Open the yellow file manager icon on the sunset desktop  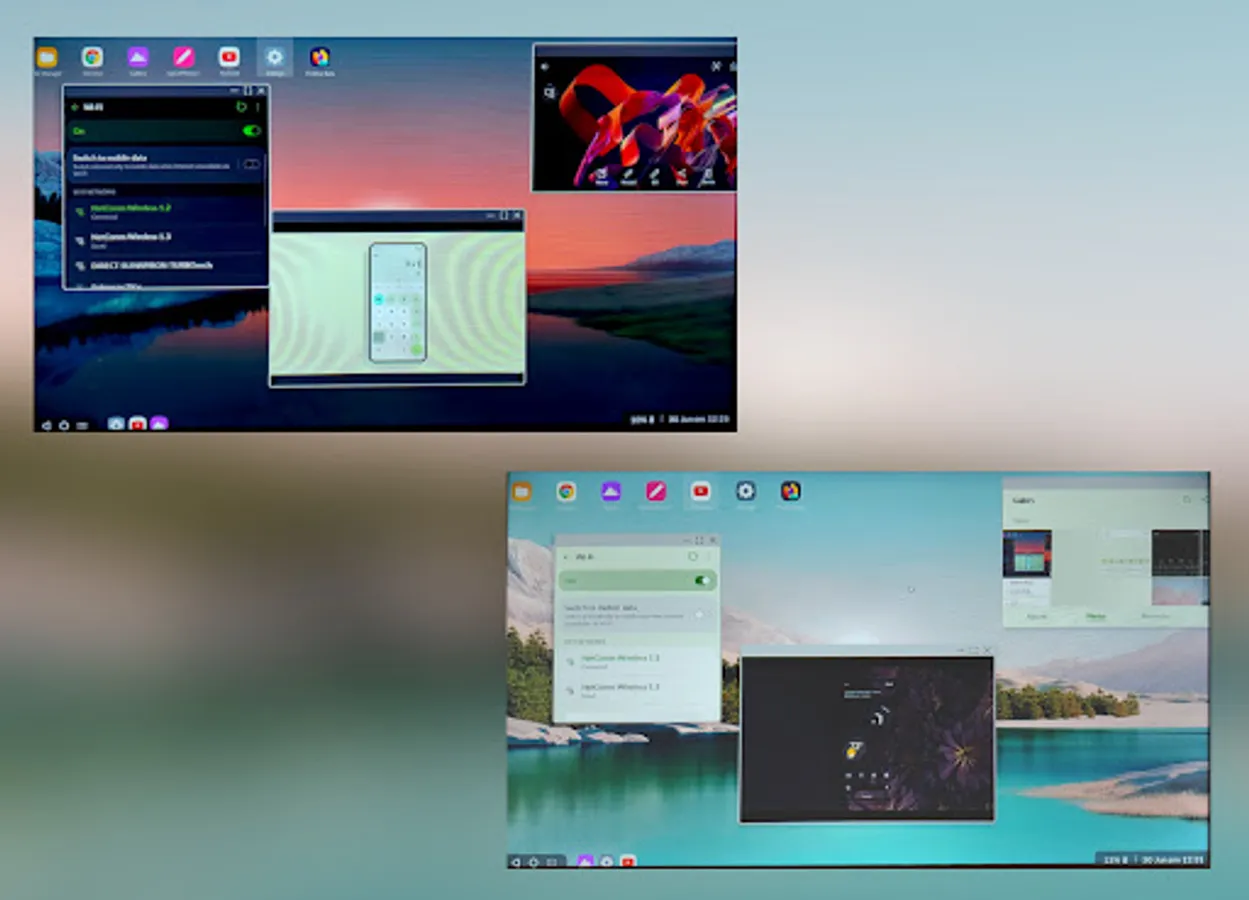point(47,57)
